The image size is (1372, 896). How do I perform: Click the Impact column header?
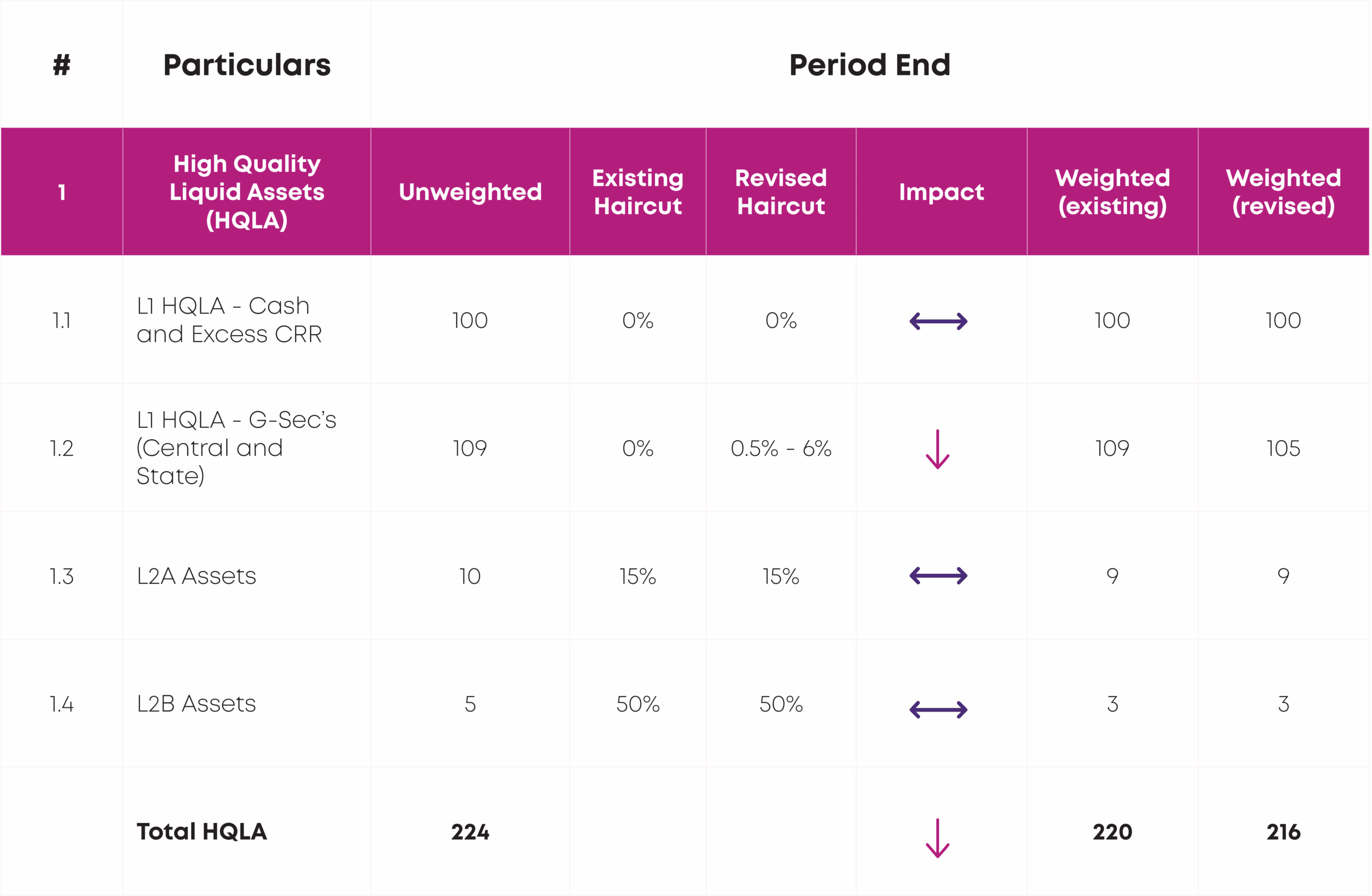(942, 192)
